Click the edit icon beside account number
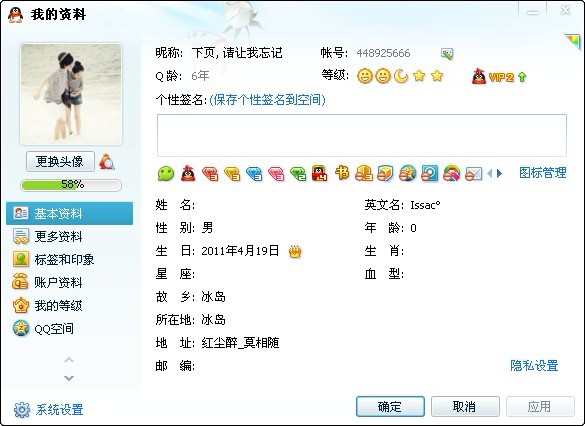The image size is (585, 426). (x=447, y=54)
